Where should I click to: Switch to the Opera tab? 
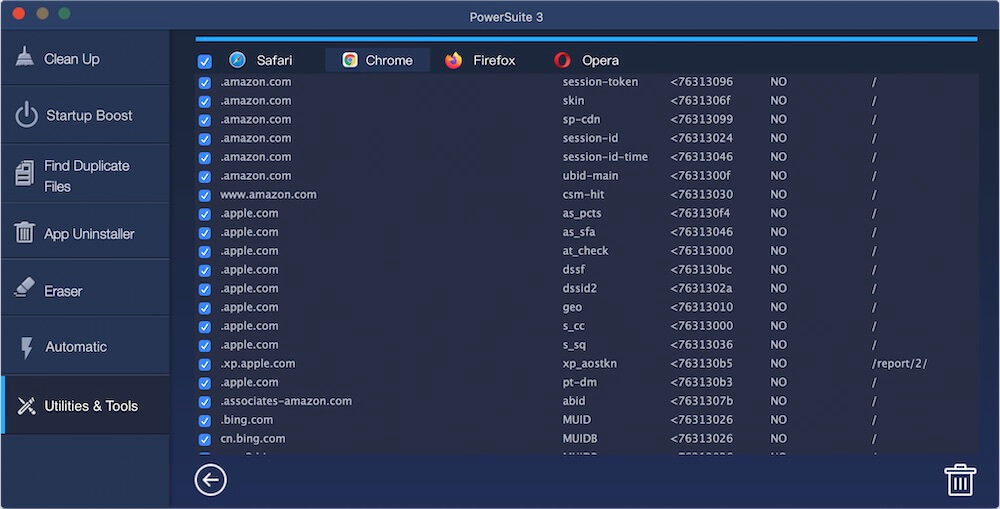point(587,60)
